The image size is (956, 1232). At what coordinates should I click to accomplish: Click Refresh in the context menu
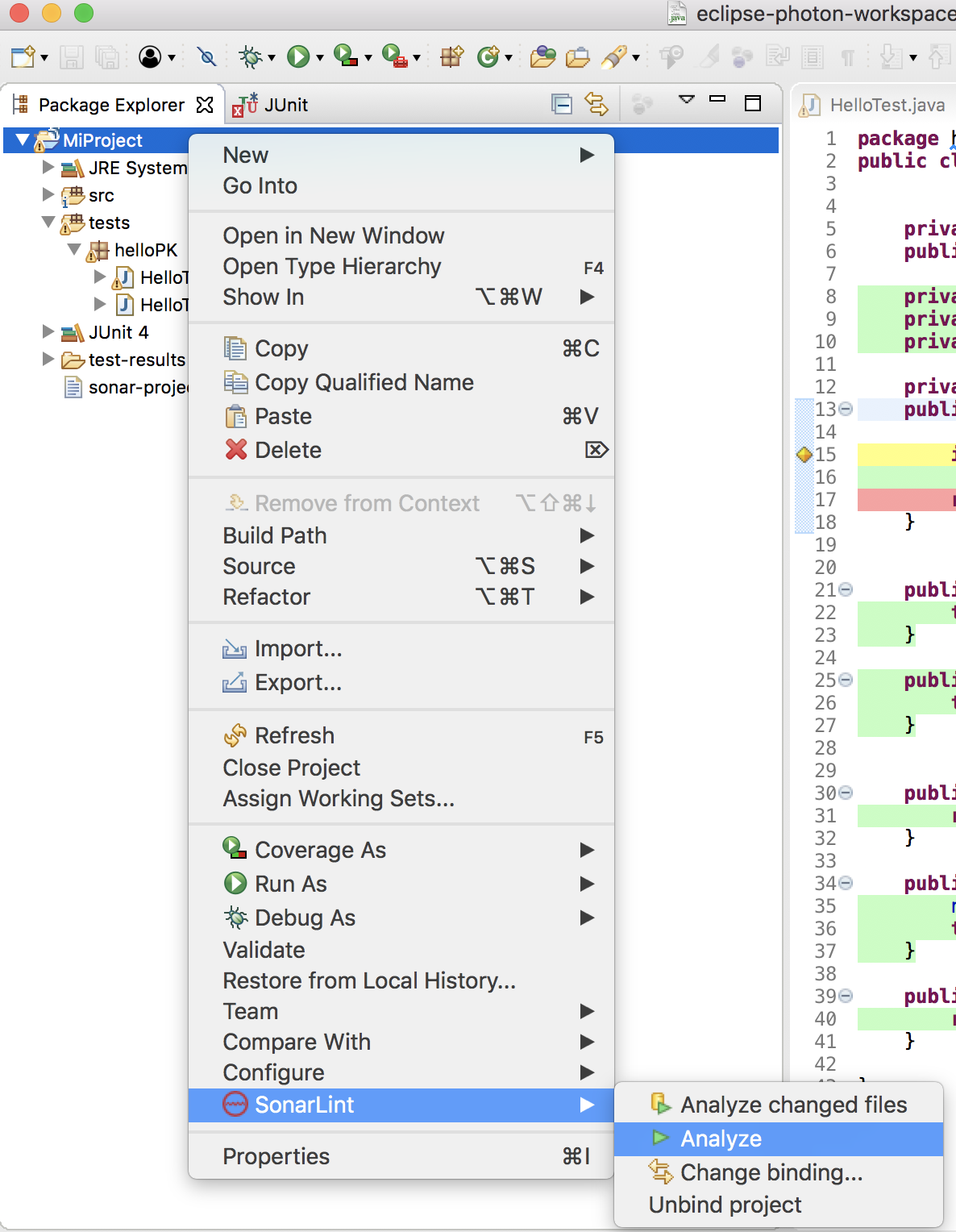(294, 735)
